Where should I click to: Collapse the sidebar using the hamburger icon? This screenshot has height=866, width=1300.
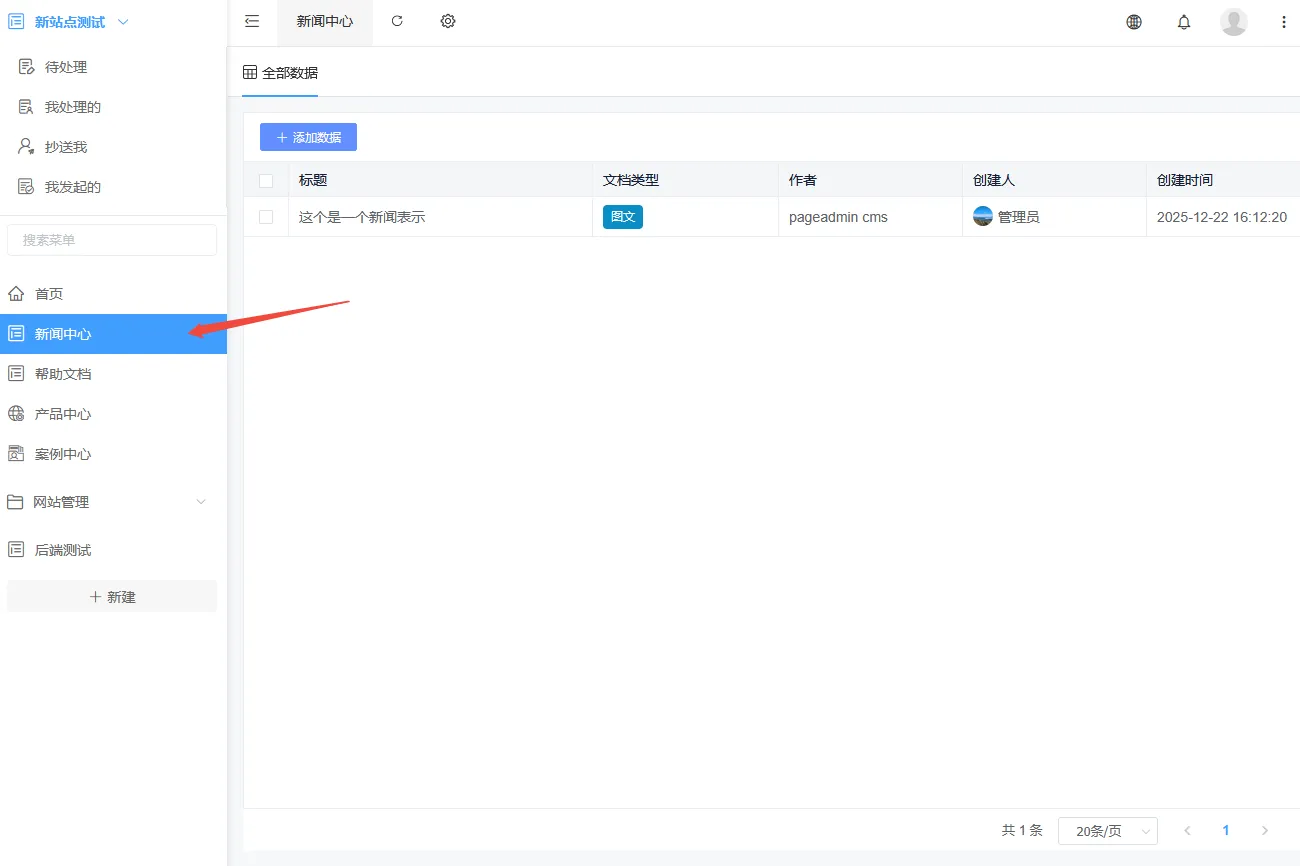251,21
